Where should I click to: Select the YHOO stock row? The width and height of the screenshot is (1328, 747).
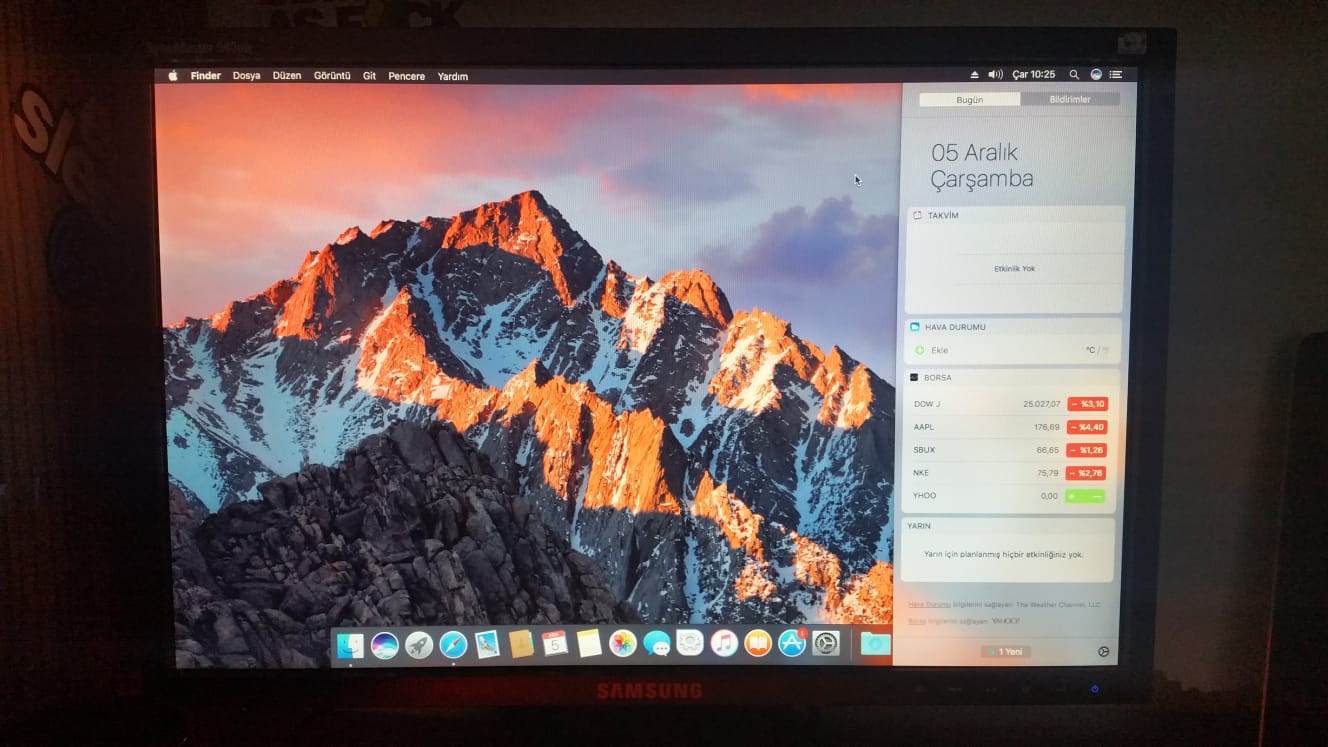pyautogui.click(x=1008, y=496)
